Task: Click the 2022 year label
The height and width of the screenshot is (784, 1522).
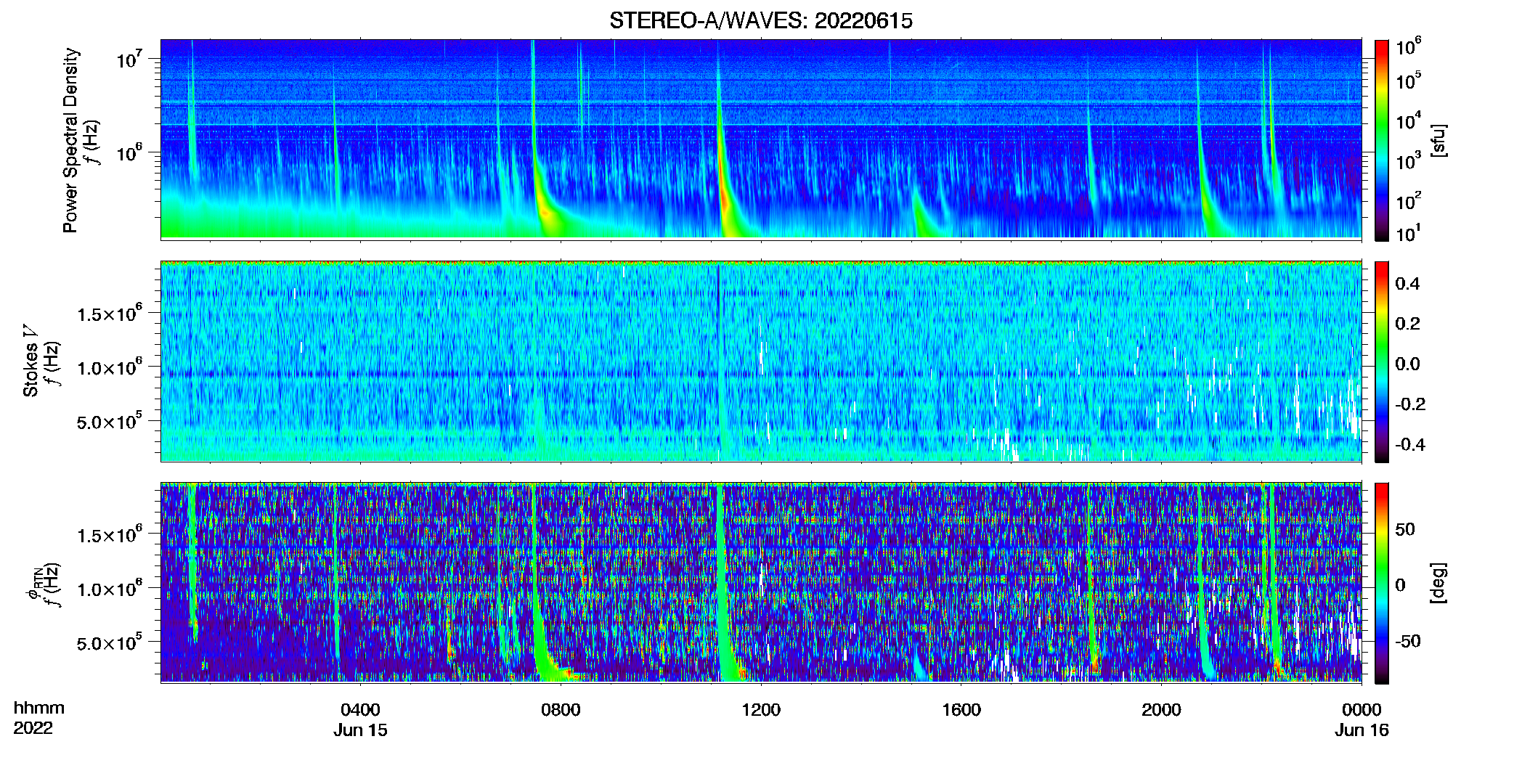Action: (x=33, y=728)
